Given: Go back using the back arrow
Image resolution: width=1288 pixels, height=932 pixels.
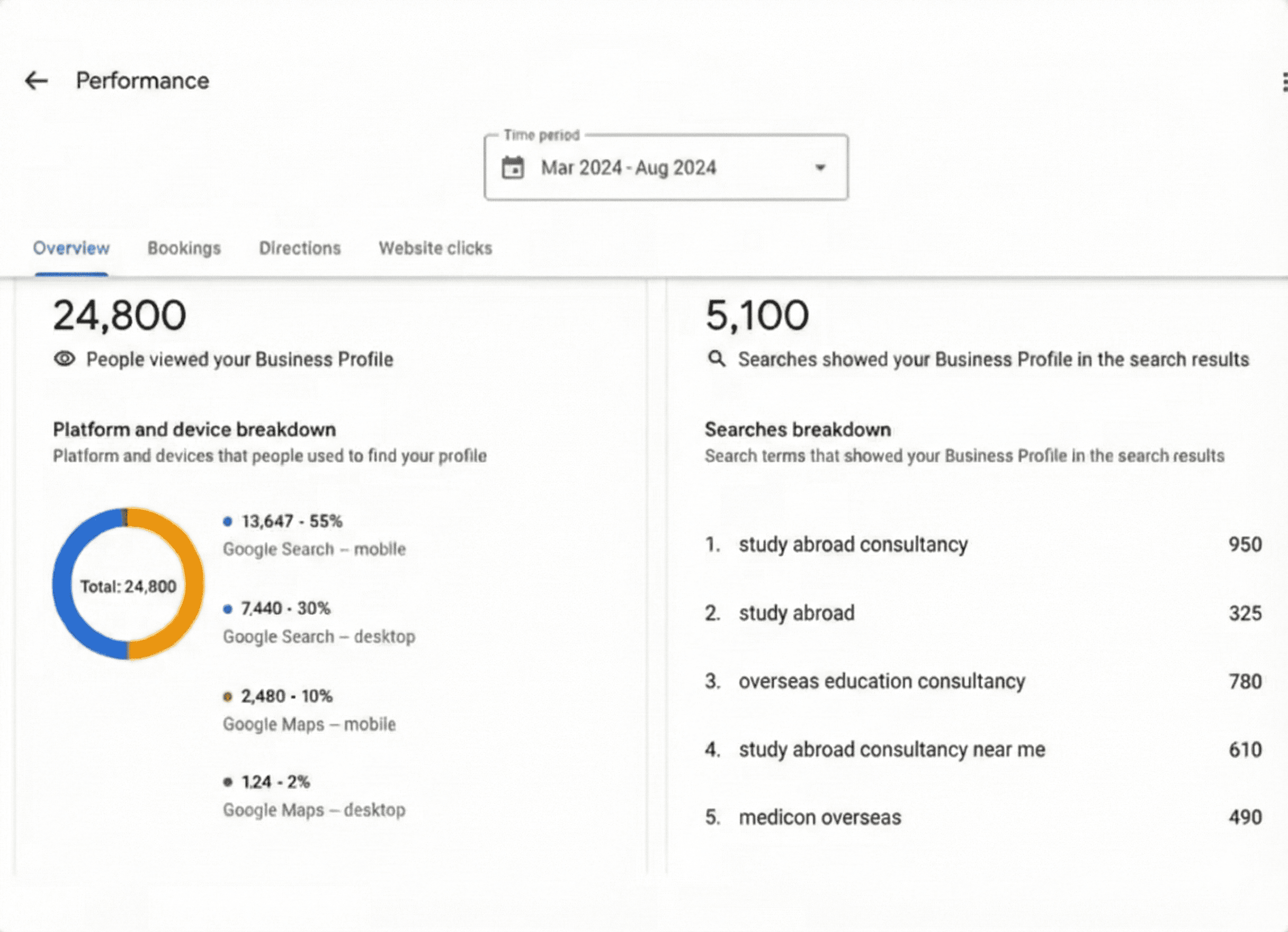Looking at the screenshot, I should (x=35, y=80).
